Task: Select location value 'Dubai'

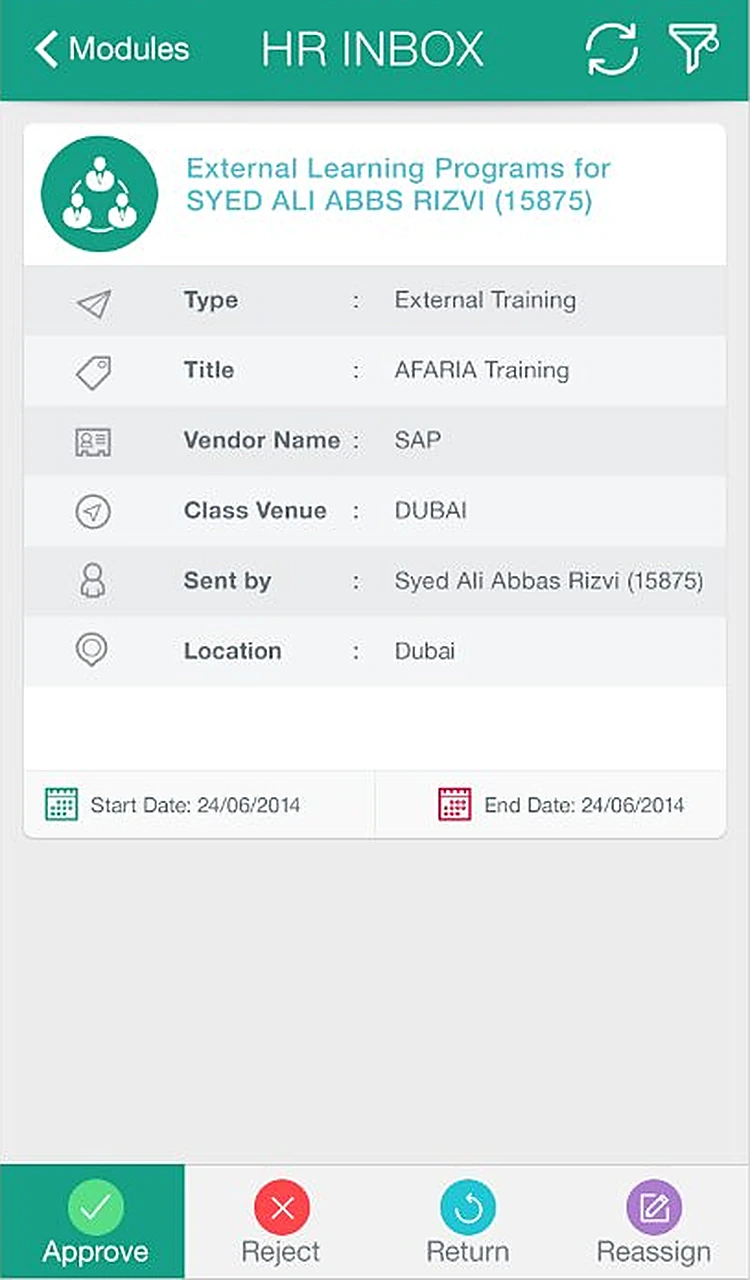Action: click(x=425, y=651)
